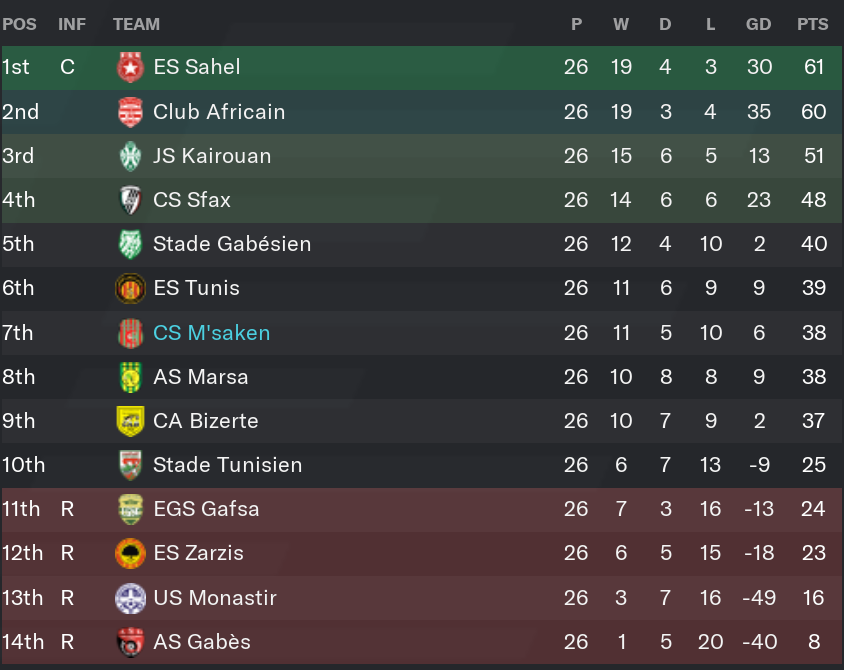Open the CS M'saken team link
The height and width of the screenshot is (670, 844).
pyautogui.click(x=212, y=333)
